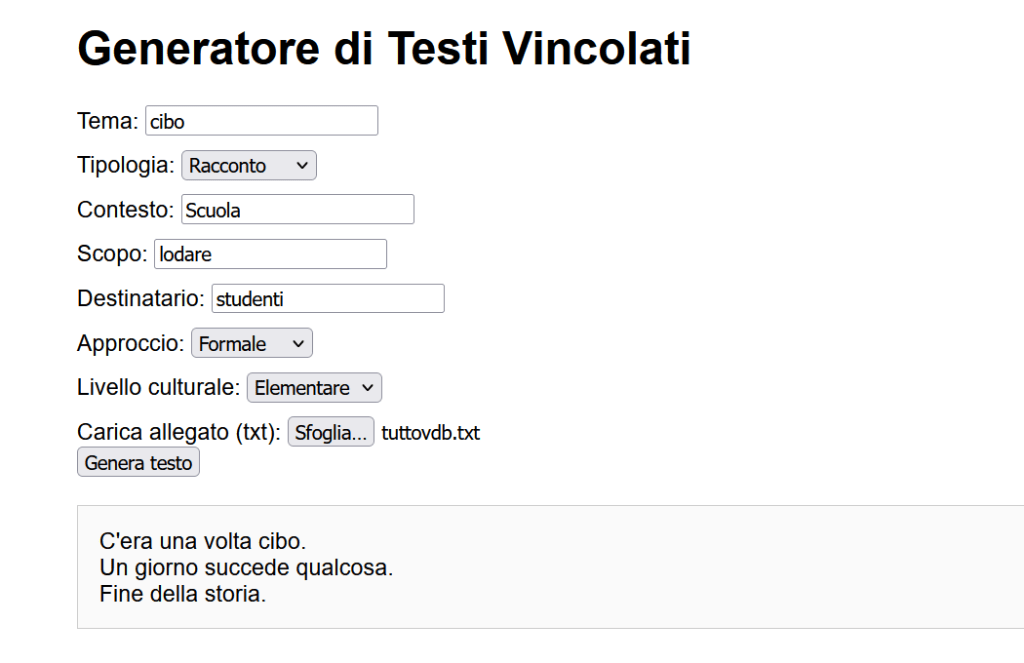This screenshot has height=663, width=1024.
Task: Click the tuttovdb.txt uploaded file name
Action: pyautogui.click(x=431, y=433)
